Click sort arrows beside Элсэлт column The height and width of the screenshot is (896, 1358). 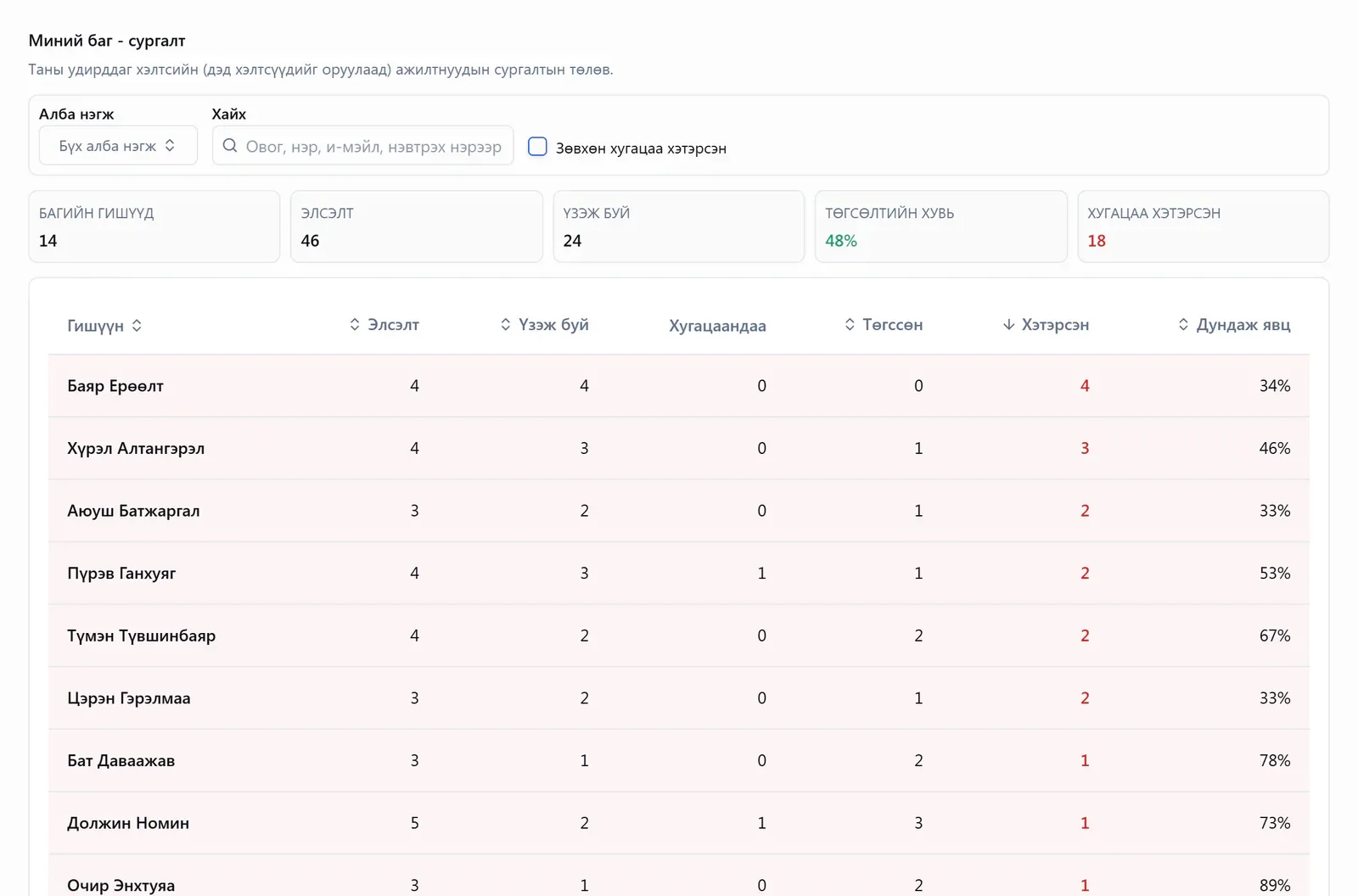click(x=355, y=324)
